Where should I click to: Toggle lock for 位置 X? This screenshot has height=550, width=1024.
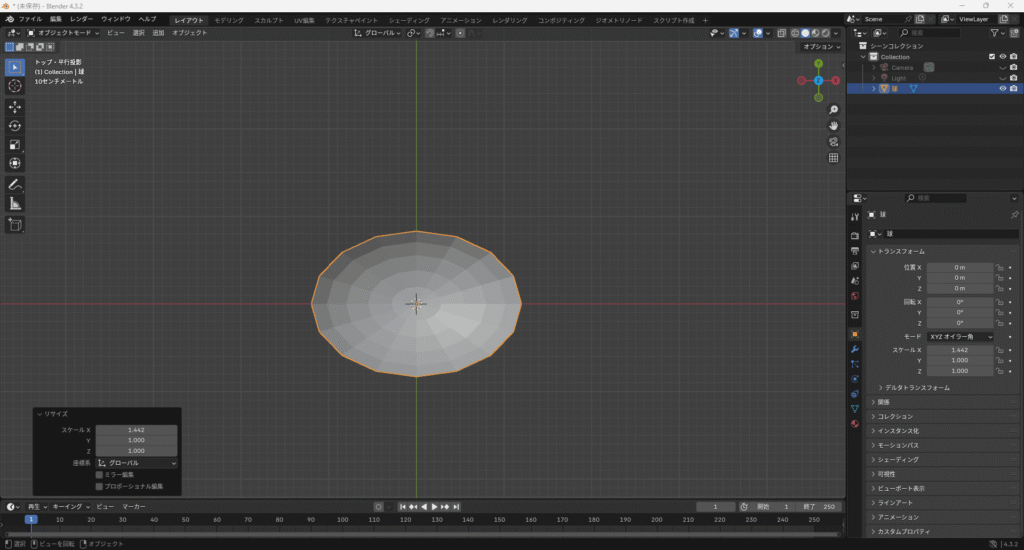coord(999,267)
